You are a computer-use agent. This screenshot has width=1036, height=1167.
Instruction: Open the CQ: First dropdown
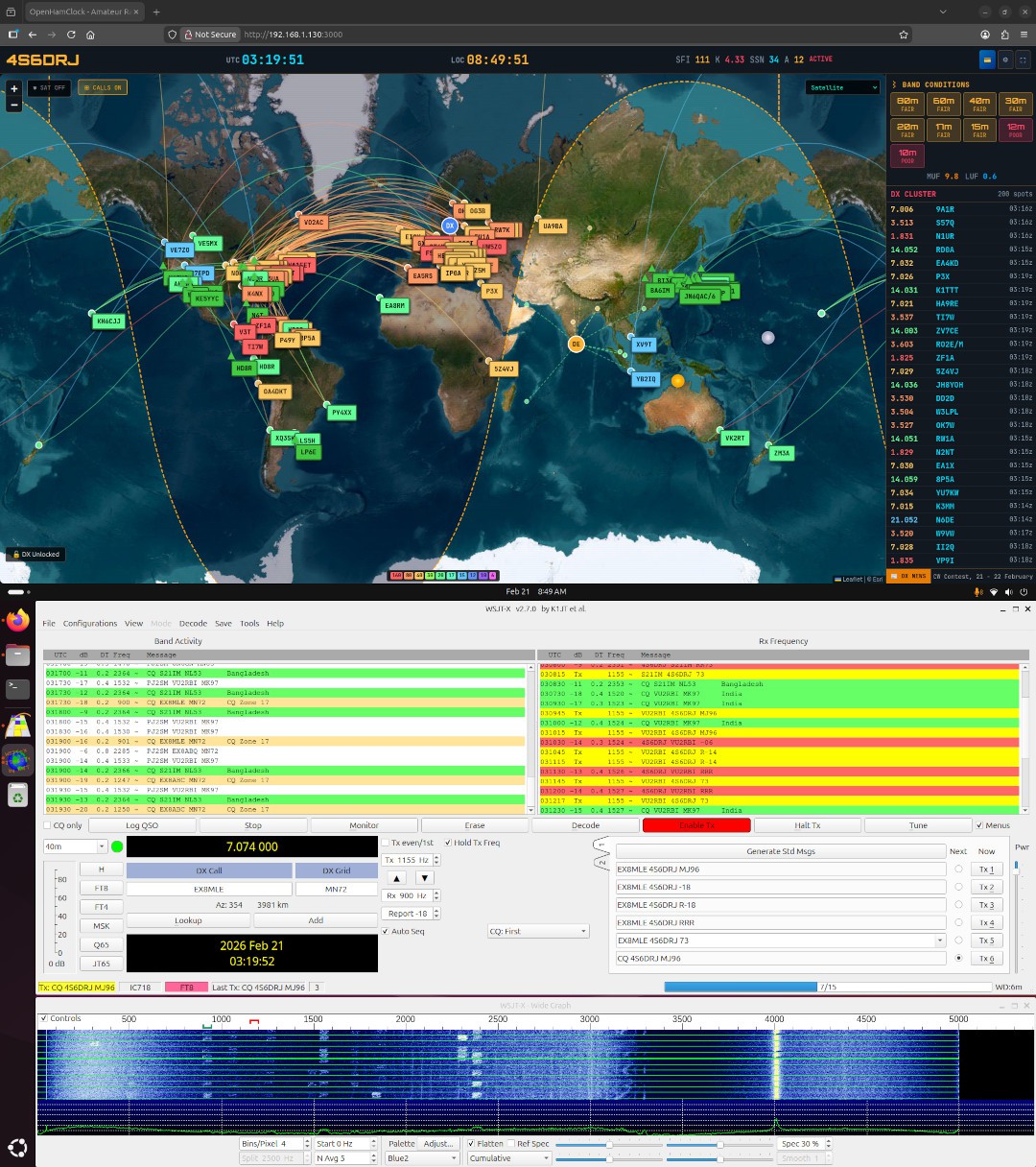click(537, 931)
